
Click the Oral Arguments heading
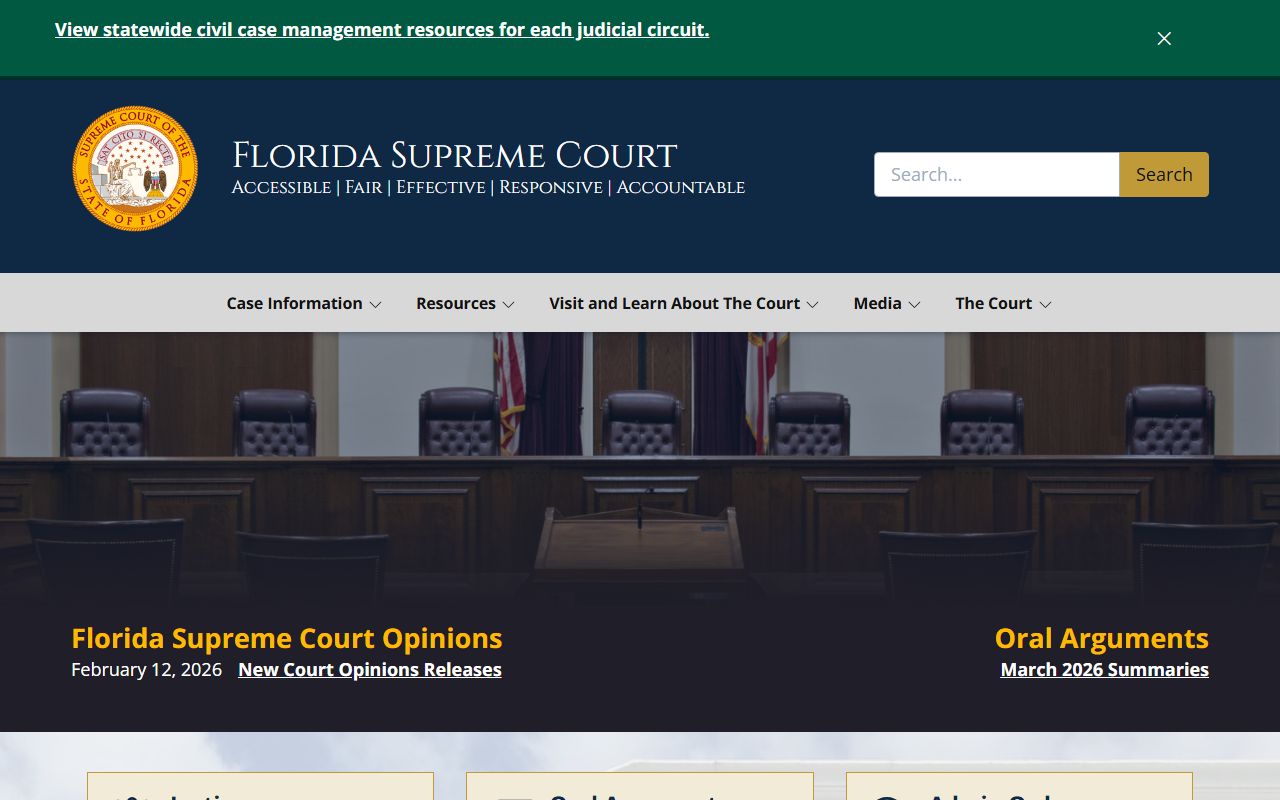pyautogui.click(x=1102, y=638)
